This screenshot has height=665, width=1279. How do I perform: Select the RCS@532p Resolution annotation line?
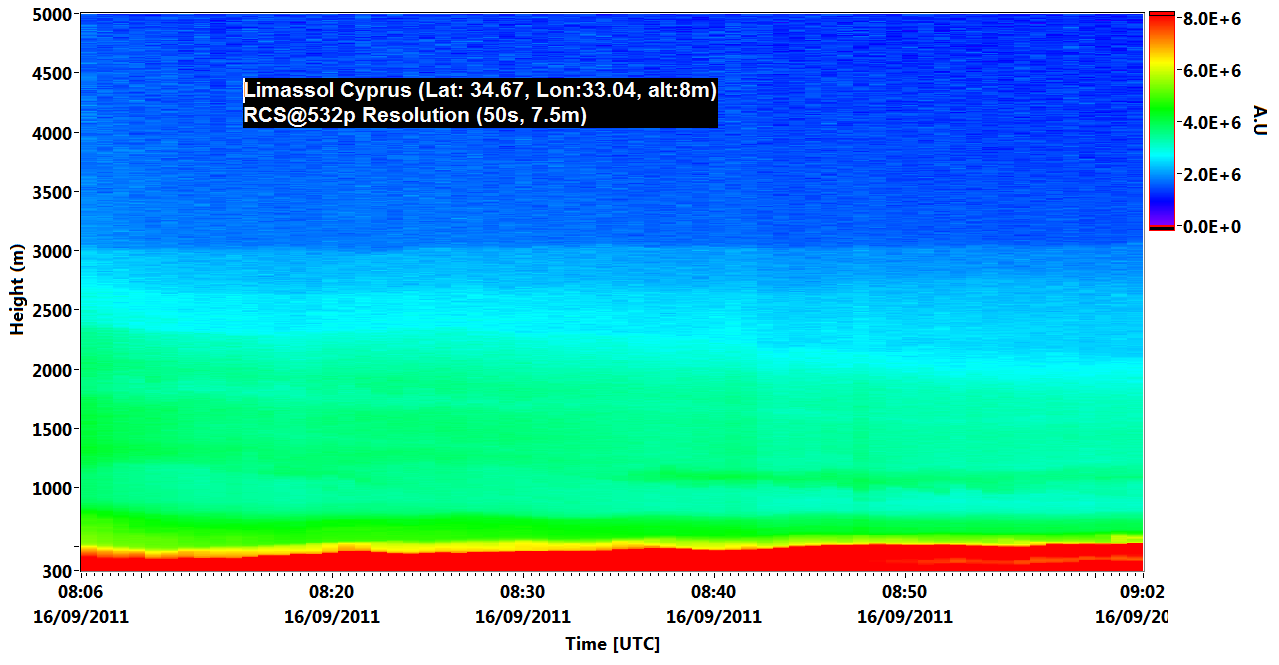pyautogui.click(x=415, y=115)
